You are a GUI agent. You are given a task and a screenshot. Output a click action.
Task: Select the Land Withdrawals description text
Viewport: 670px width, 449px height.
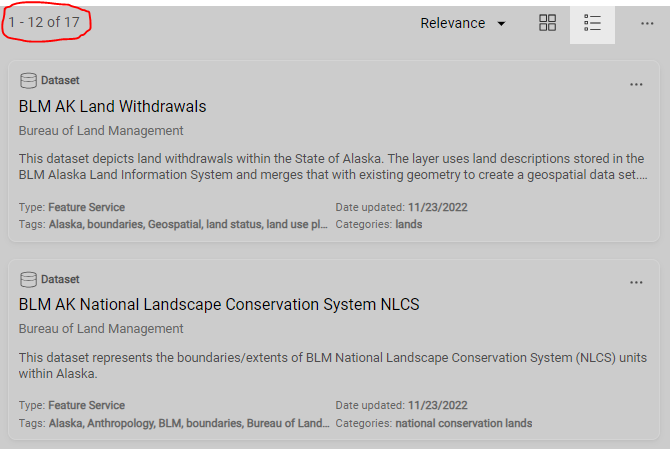333,167
